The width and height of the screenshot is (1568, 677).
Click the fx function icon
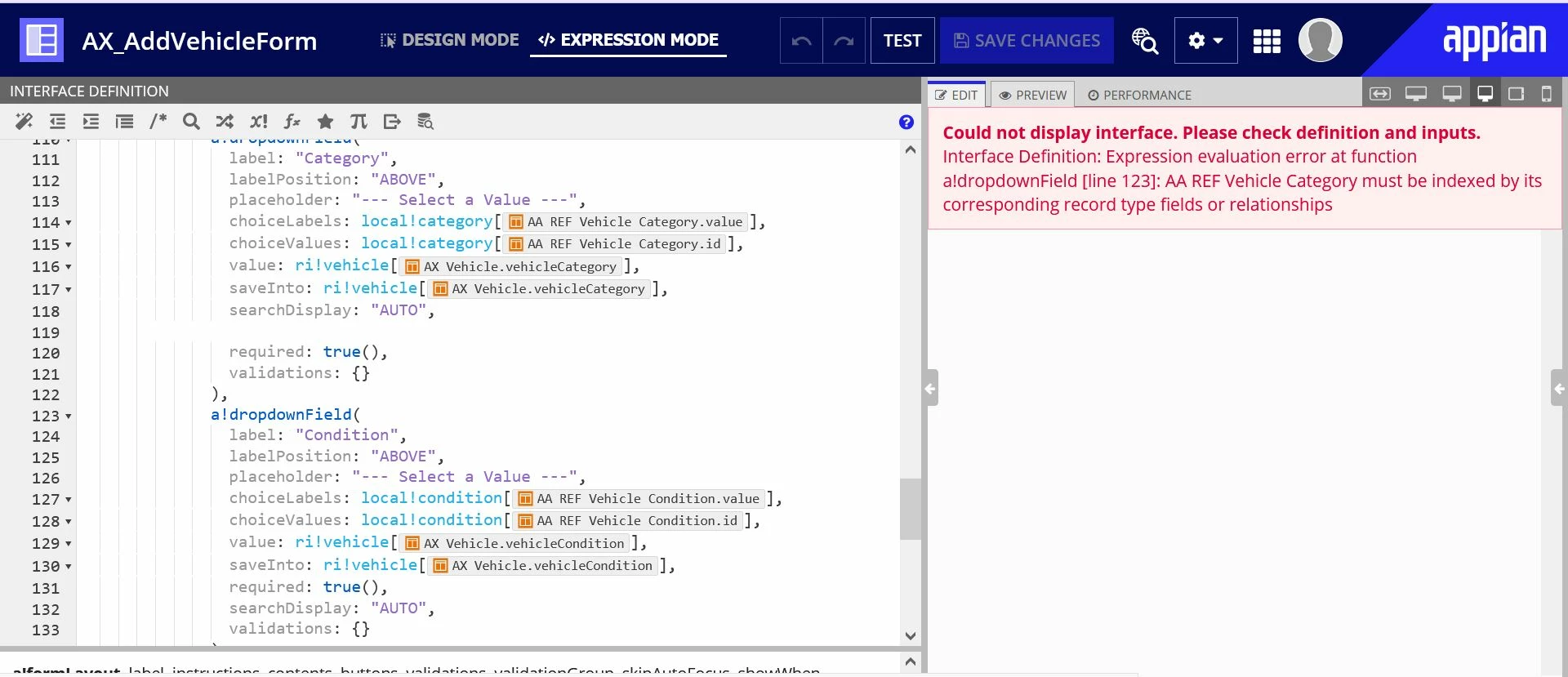point(292,122)
